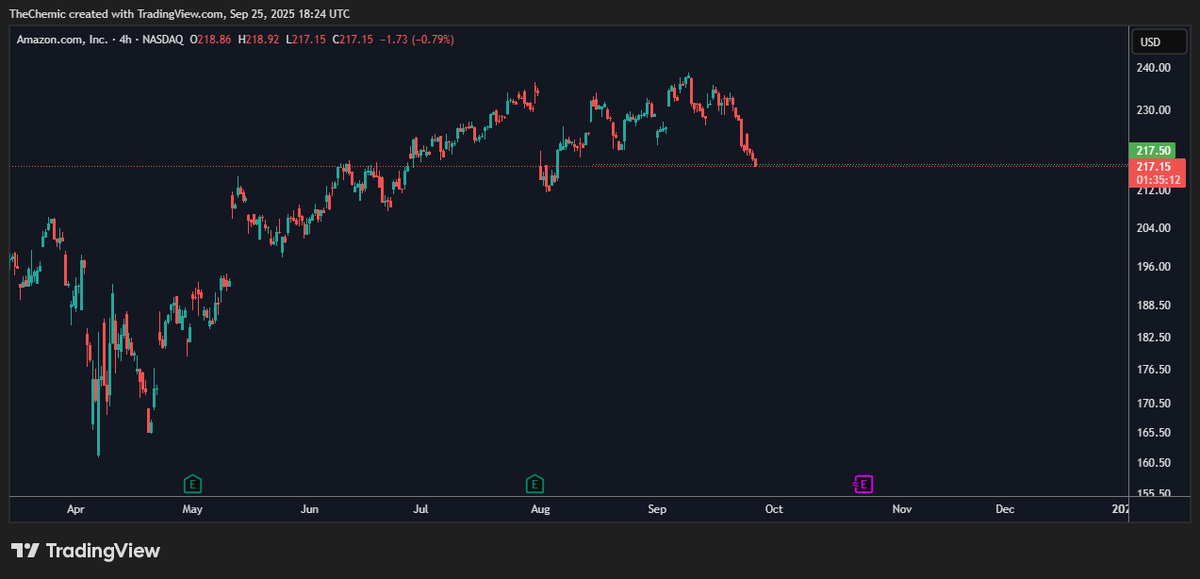Click the TradingView logo
The height and width of the screenshot is (579, 1200).
tap(85, 550)
